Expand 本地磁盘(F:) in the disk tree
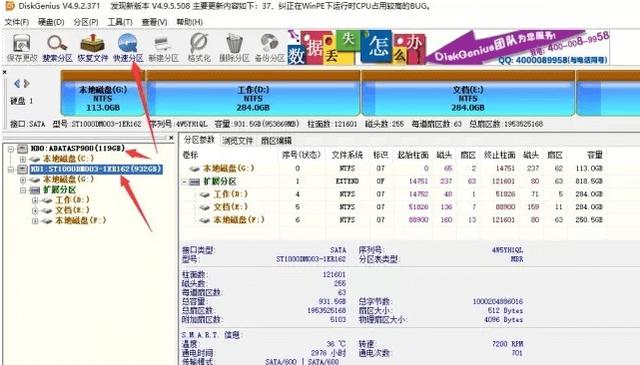The width and height of the screenshot is (640, 365). tap(35, 221)
